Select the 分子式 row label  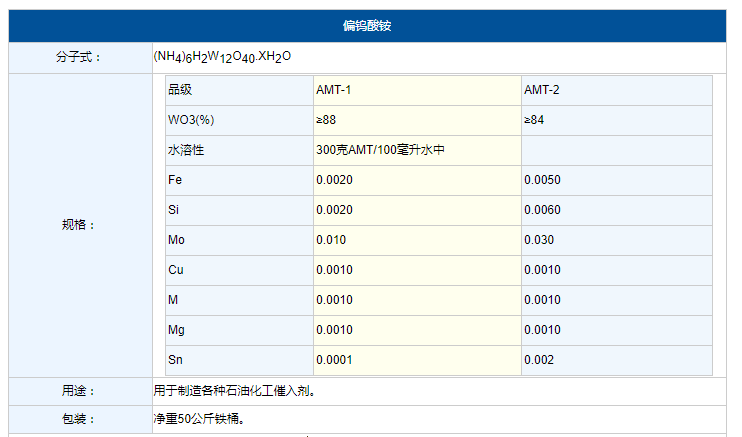[x=79, y=57]
